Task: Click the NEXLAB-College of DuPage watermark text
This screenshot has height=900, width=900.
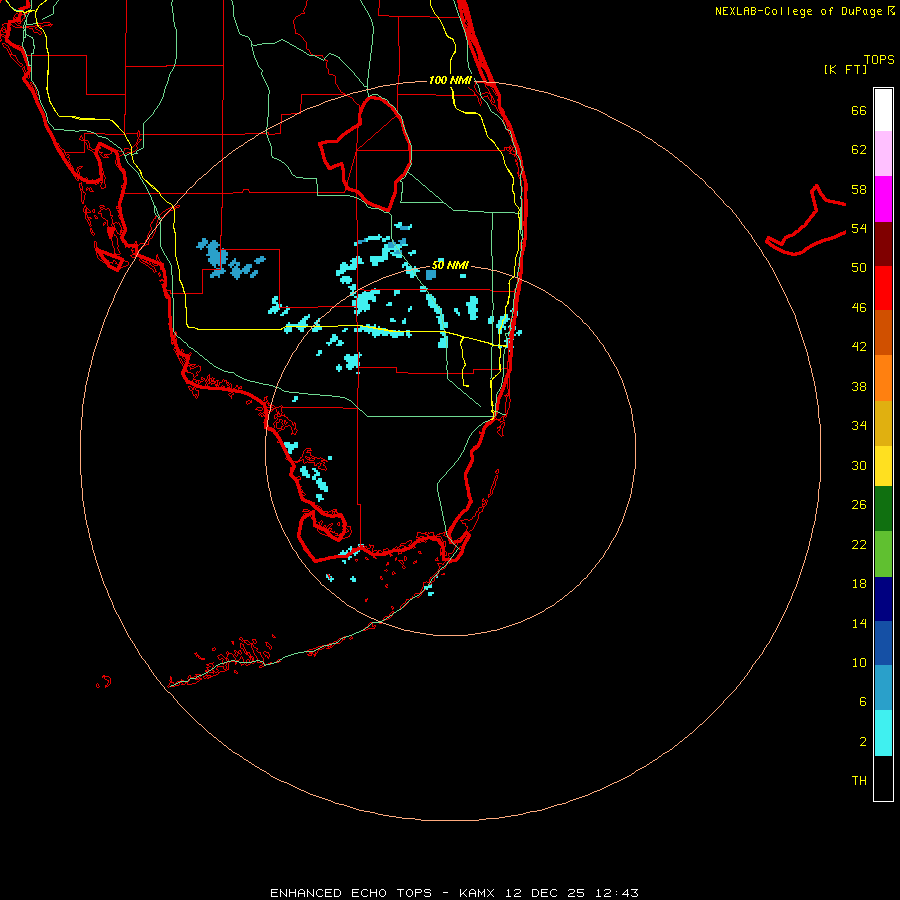Action: click(804, 11)
